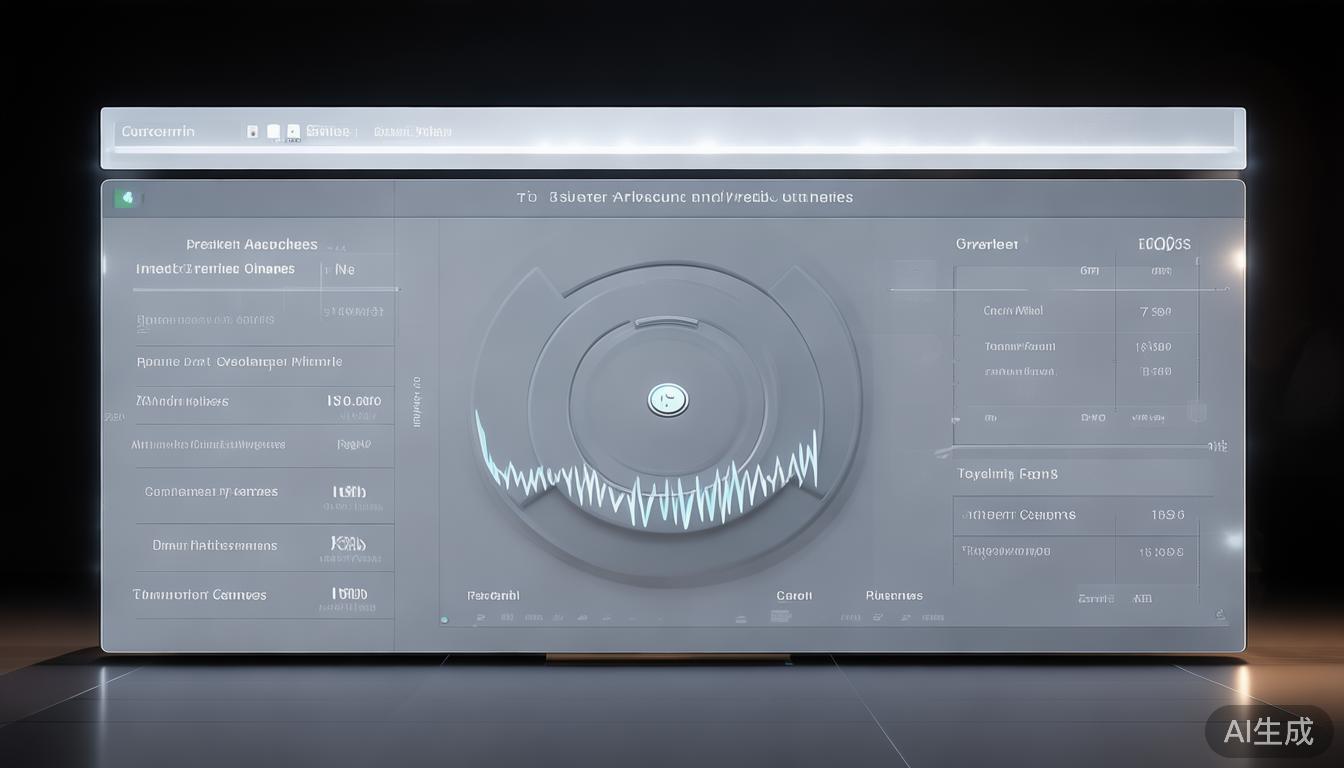This screenshot has width=1344, height=768.
Task: Click the small square handle right of table
Action: click(1196, 411)
